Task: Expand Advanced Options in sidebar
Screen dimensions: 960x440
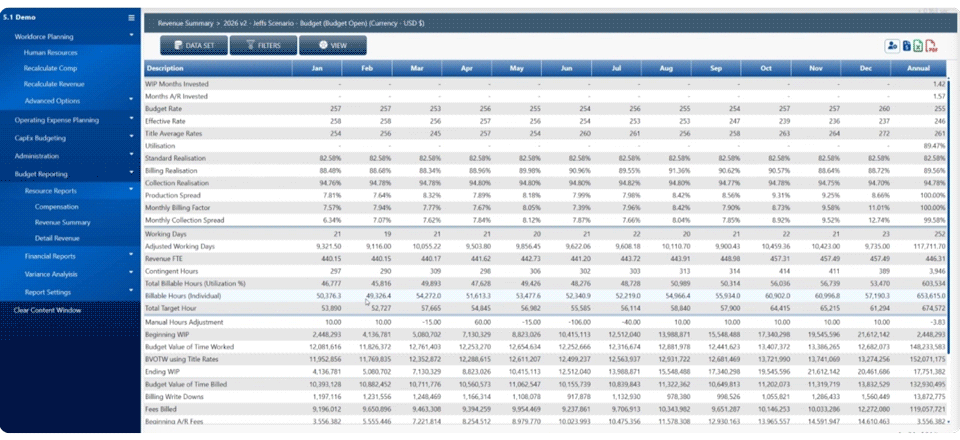Action: click(70, 100)
